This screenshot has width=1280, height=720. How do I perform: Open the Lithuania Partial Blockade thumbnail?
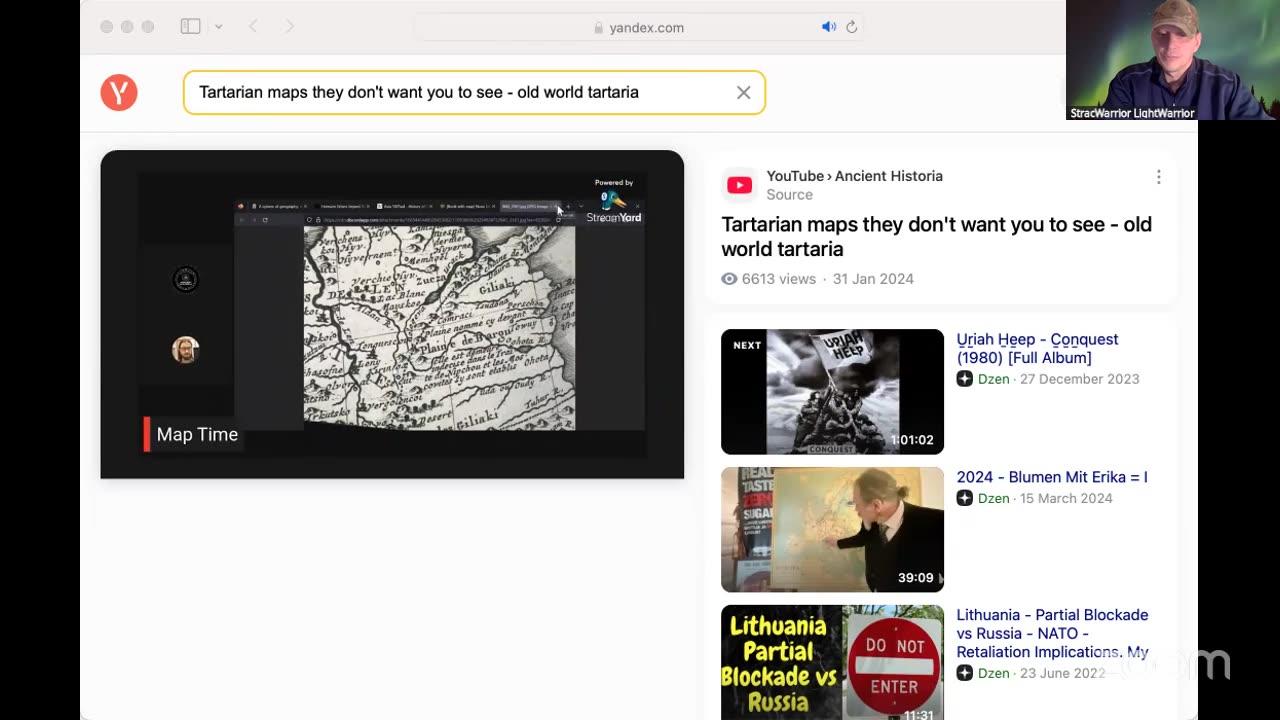tap(832, 662)
